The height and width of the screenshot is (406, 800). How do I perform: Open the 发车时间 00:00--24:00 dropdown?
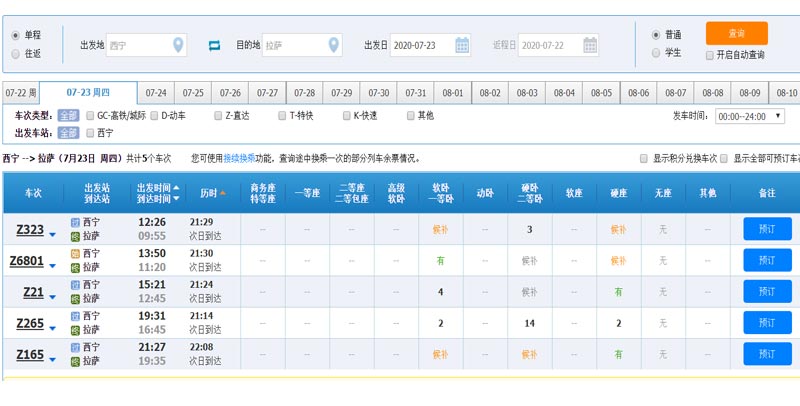[749, 116]
